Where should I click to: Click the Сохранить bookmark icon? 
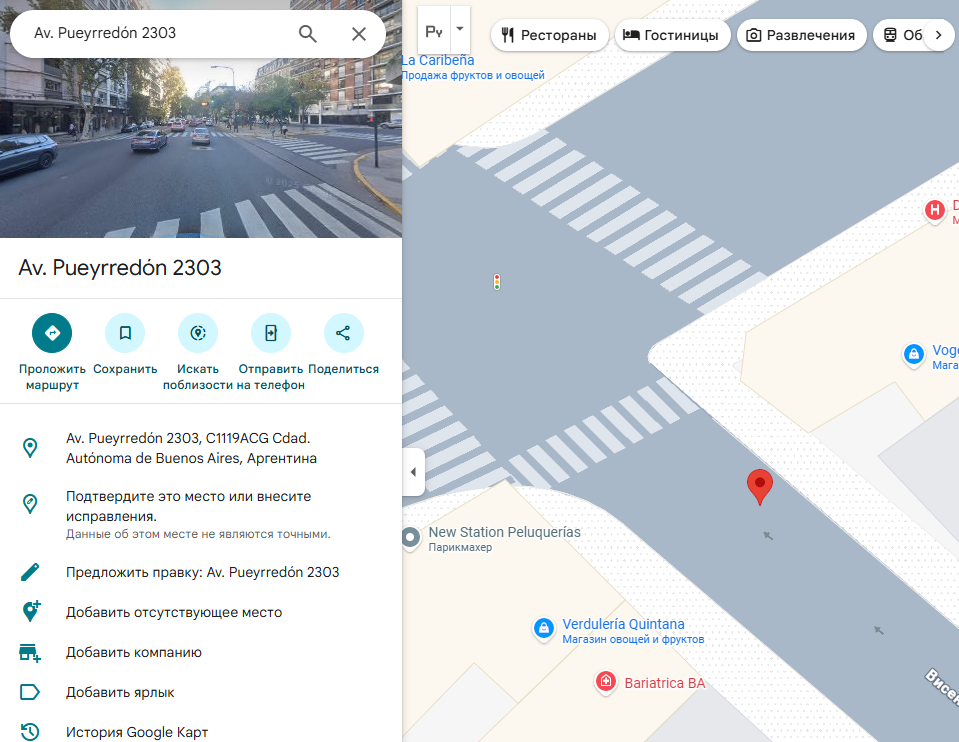[x=125, y=333]
